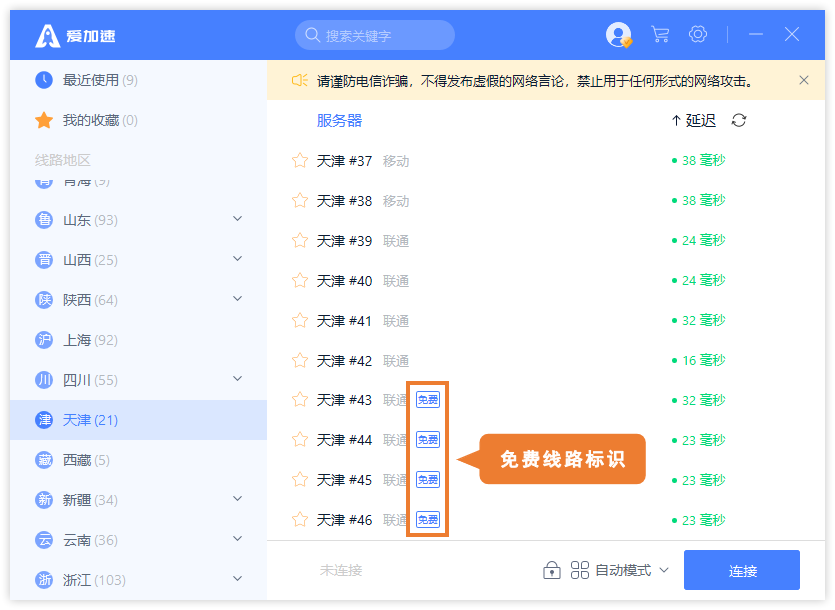Viewport: 835px width, 610px height.
Task: Expand the 浙江 region list
Action: [238, 579]
